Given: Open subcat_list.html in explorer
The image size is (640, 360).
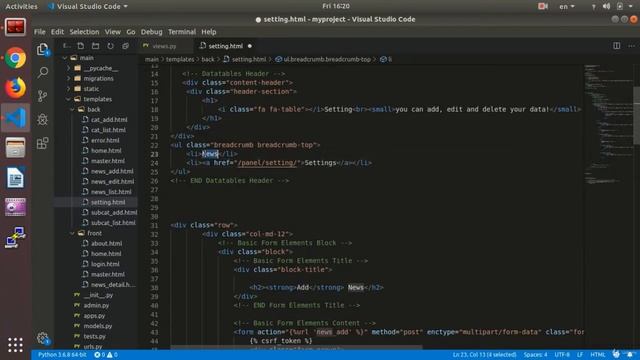Looking at the screenshot, I should tap(113, 223).
